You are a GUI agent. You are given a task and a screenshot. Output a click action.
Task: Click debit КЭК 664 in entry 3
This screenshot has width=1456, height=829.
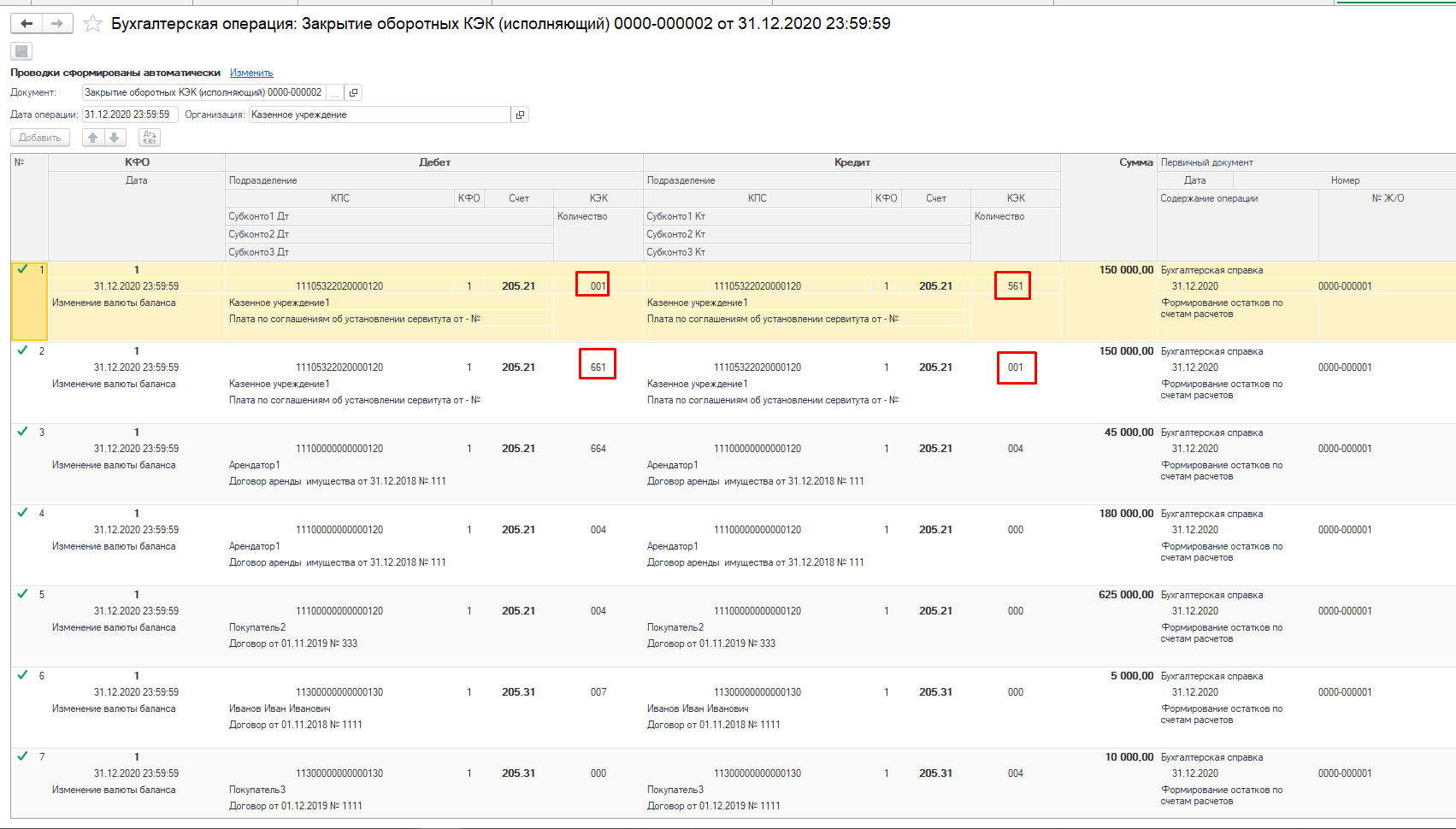click(x=598, y=449)
